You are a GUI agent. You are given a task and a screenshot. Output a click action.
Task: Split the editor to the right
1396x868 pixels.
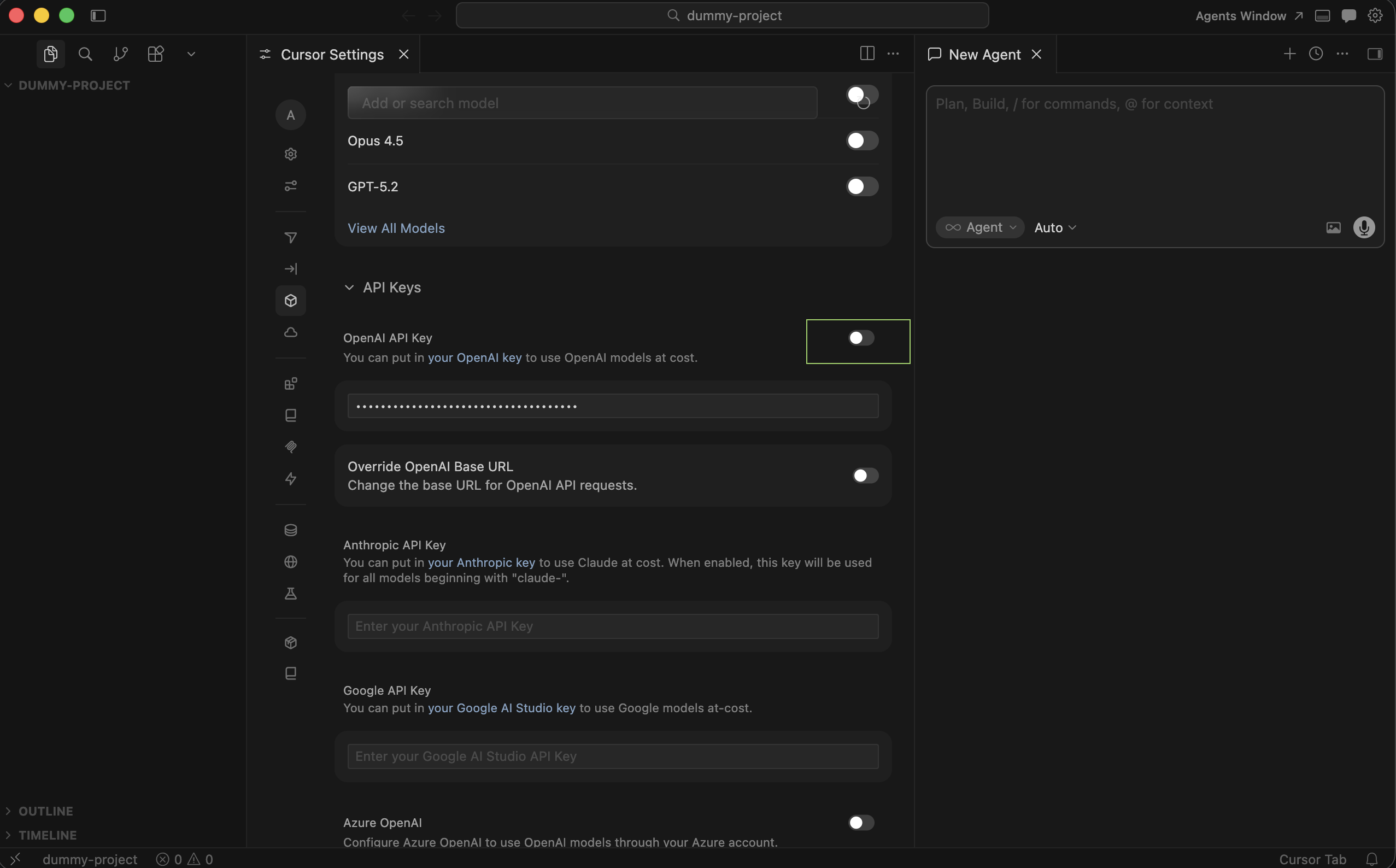click(x=867, y=54)
